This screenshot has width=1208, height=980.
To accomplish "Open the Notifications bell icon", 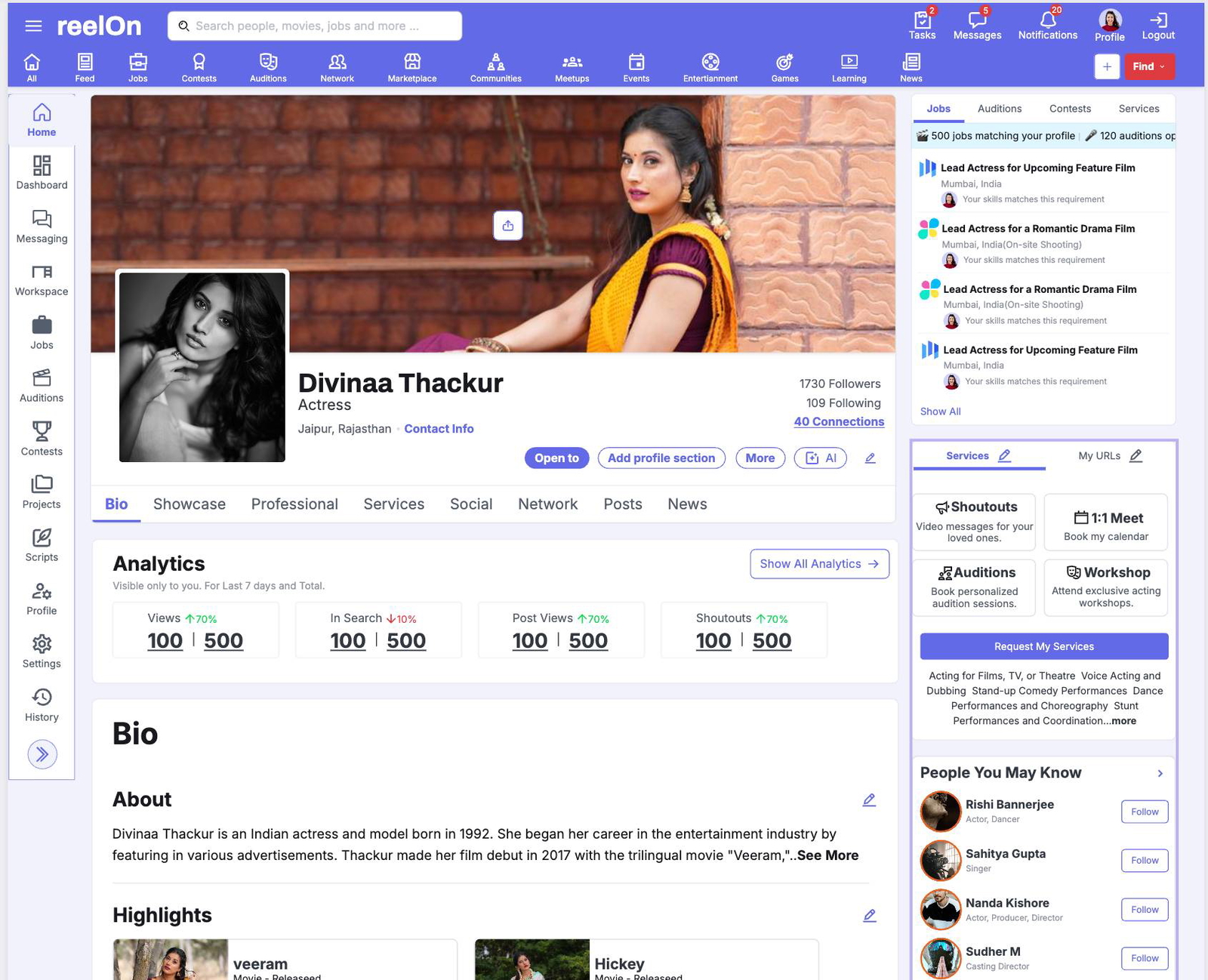I will [1047, 26].
